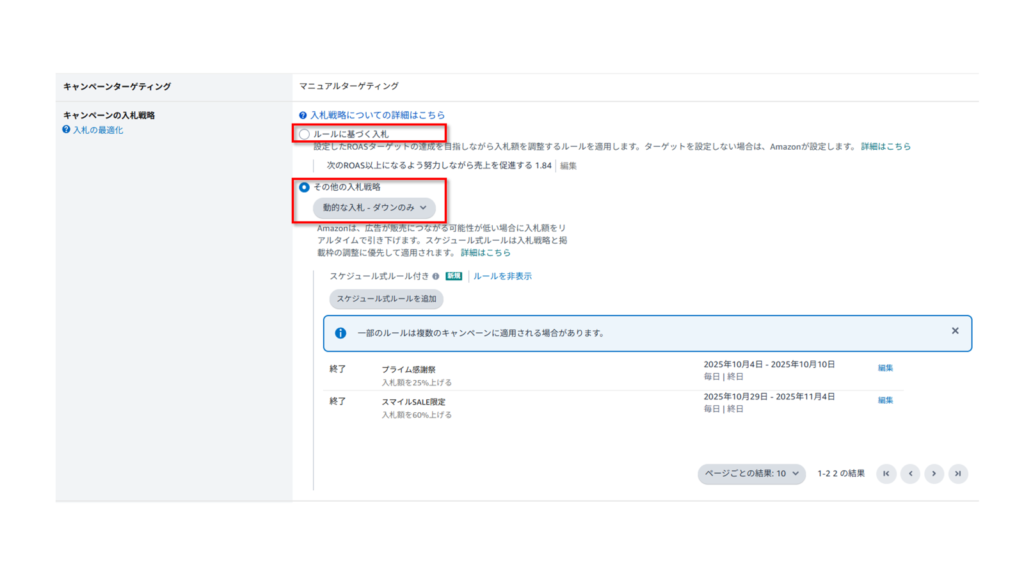1024x576 pixels.
Task: Click the スケジュール式ルールを追加 button
Action: point(387,299)
